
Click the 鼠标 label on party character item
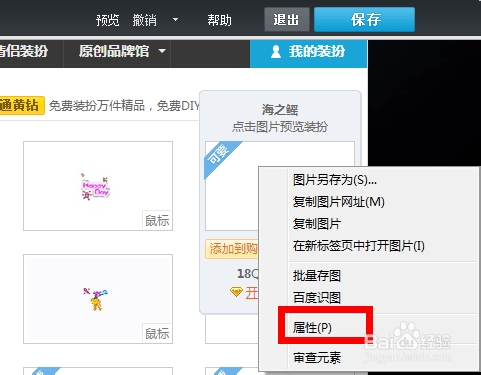(157, 333)
